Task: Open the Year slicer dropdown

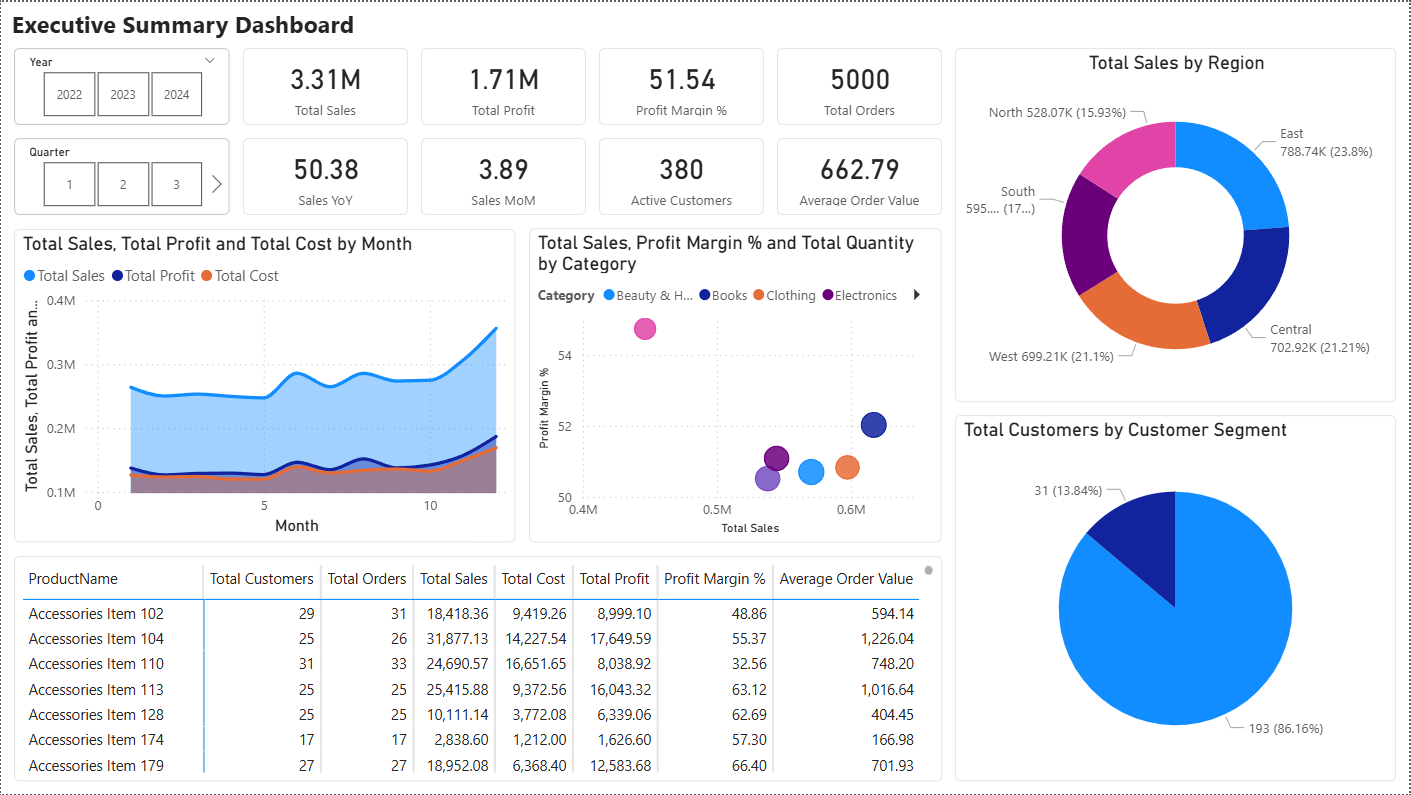Action: pyautogui.click(x=209, y=59)
